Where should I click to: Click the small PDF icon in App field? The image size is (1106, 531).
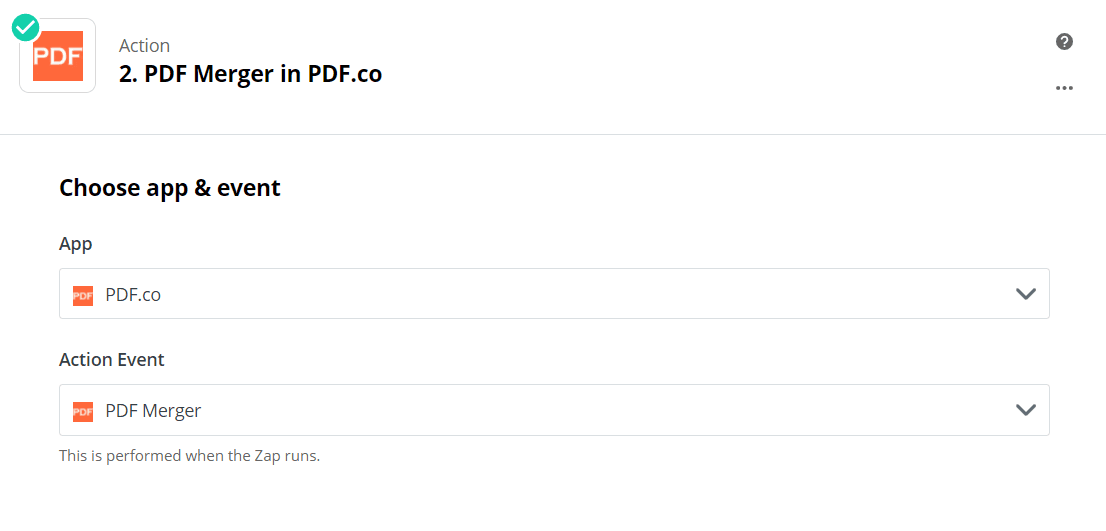coord(83,295)
